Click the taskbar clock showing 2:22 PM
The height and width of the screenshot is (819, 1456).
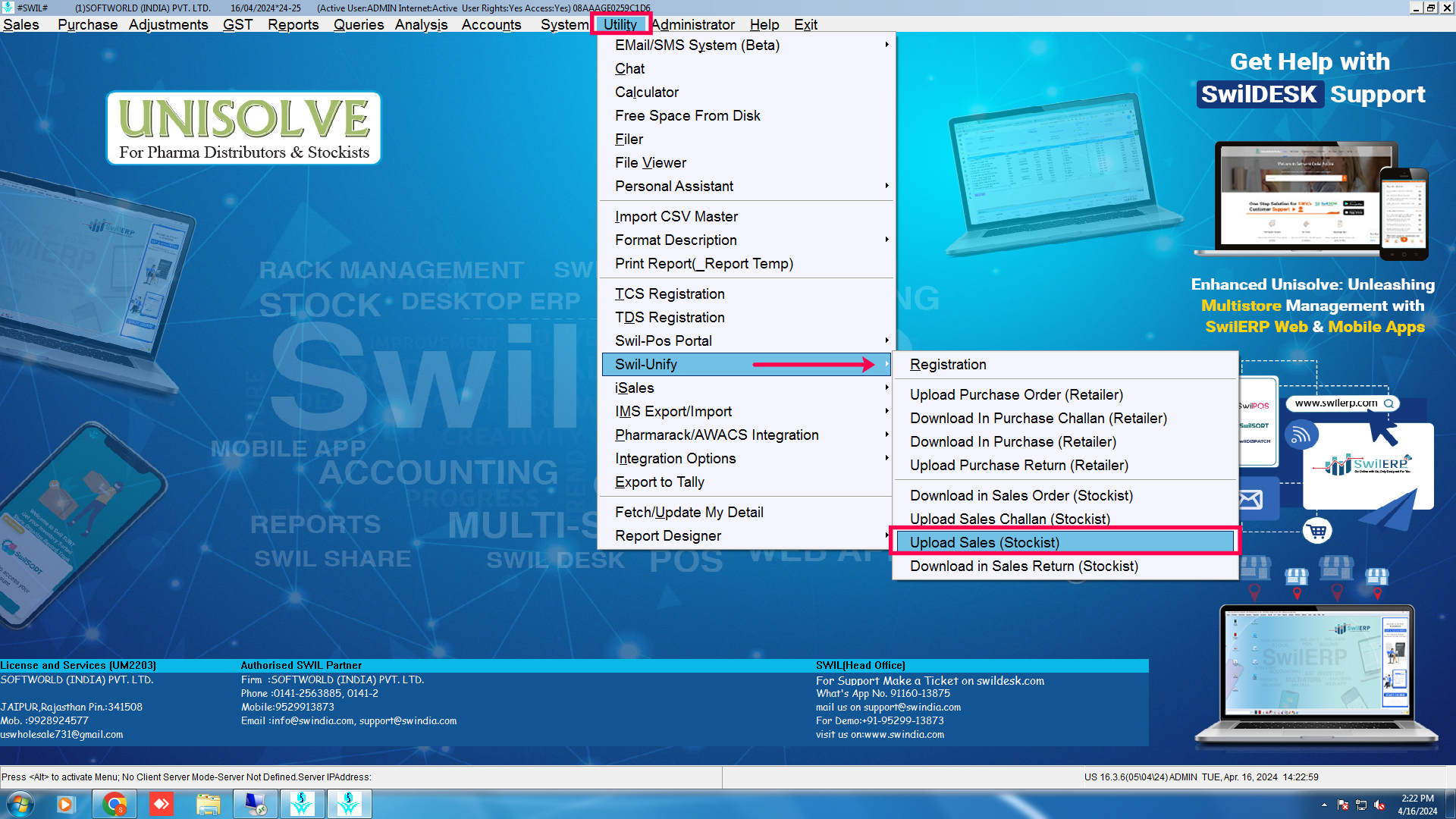[1417, 805]
